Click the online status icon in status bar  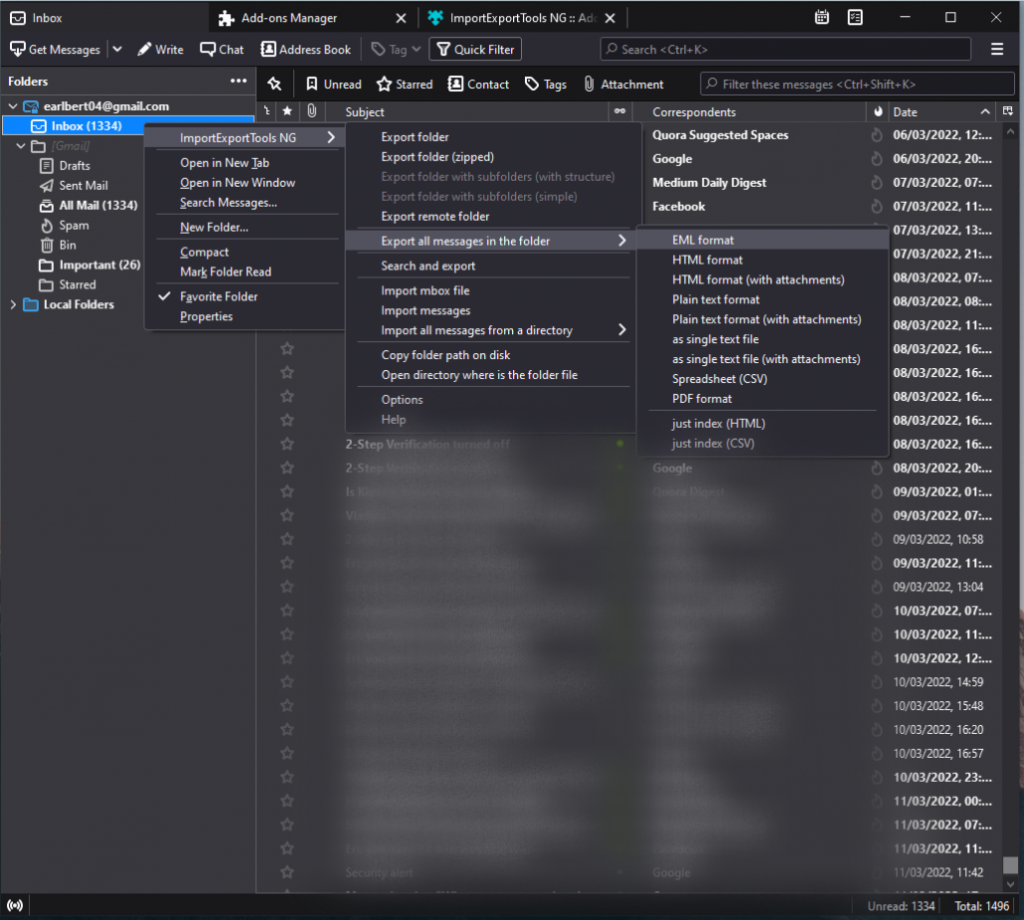[x=14, y=905]
